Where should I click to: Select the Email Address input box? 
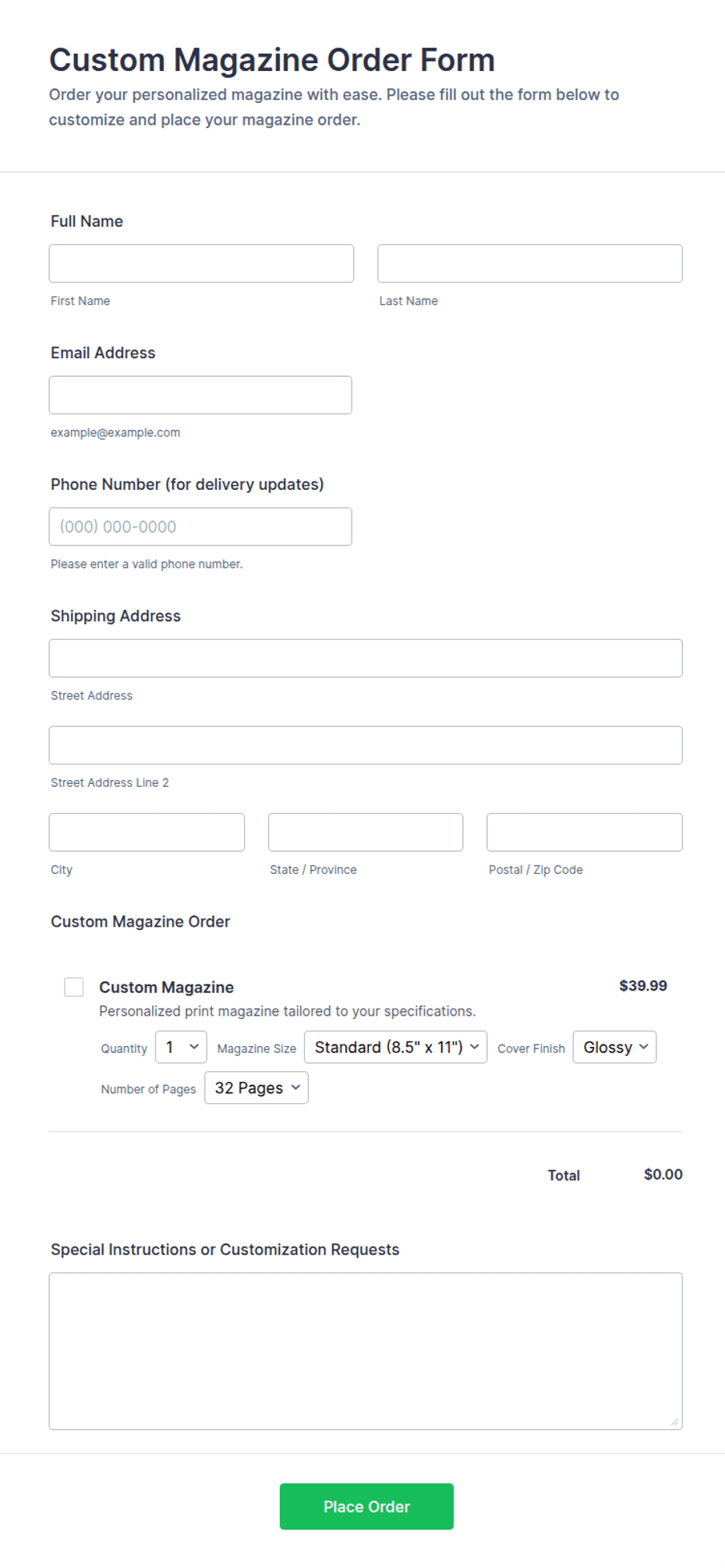(x=200, y=395)
